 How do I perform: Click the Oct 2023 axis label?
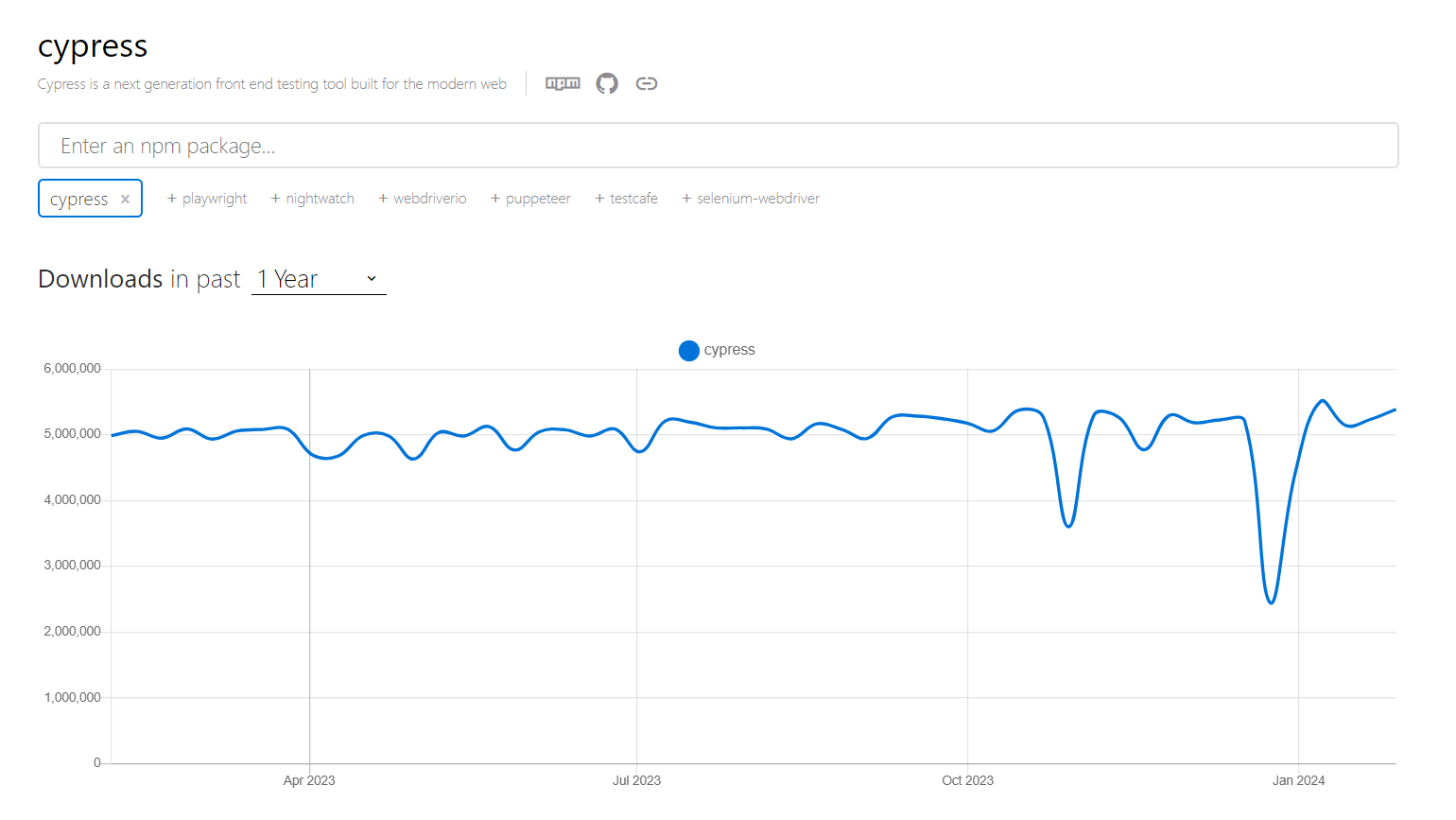click(x=967, y=780)
